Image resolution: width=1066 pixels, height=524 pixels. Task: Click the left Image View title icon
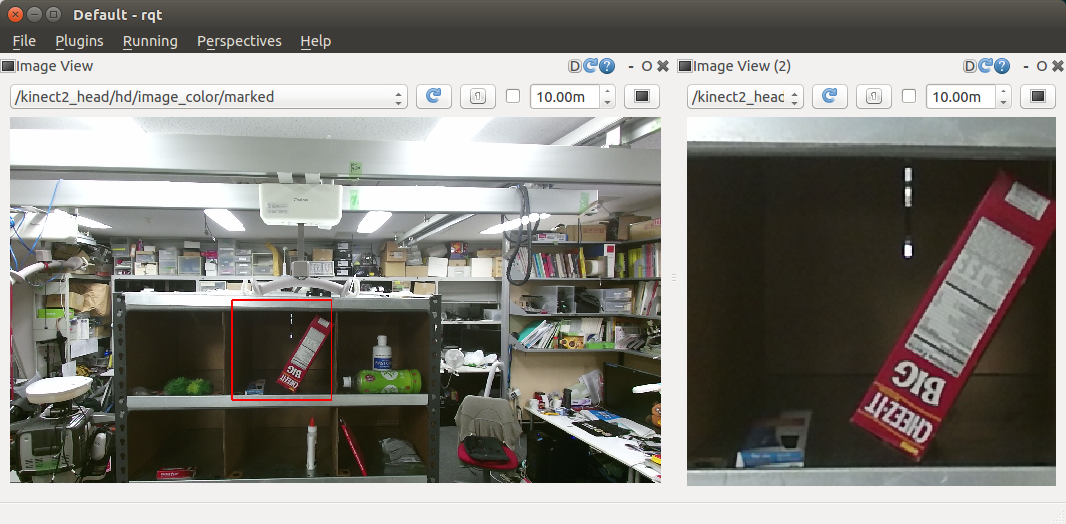point(7,66)
